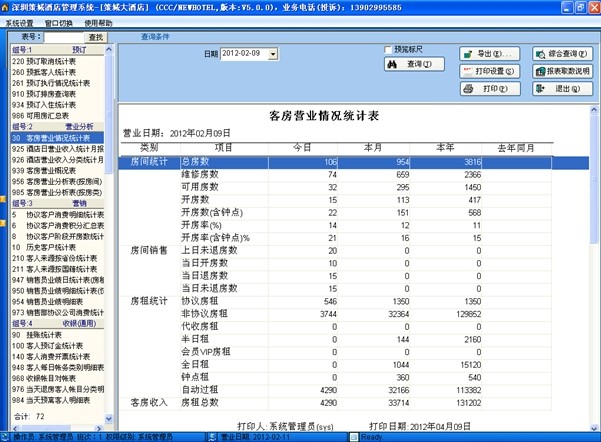Click group header 组号:2 营业分析

pyautogui.click(x=57, y=127)
